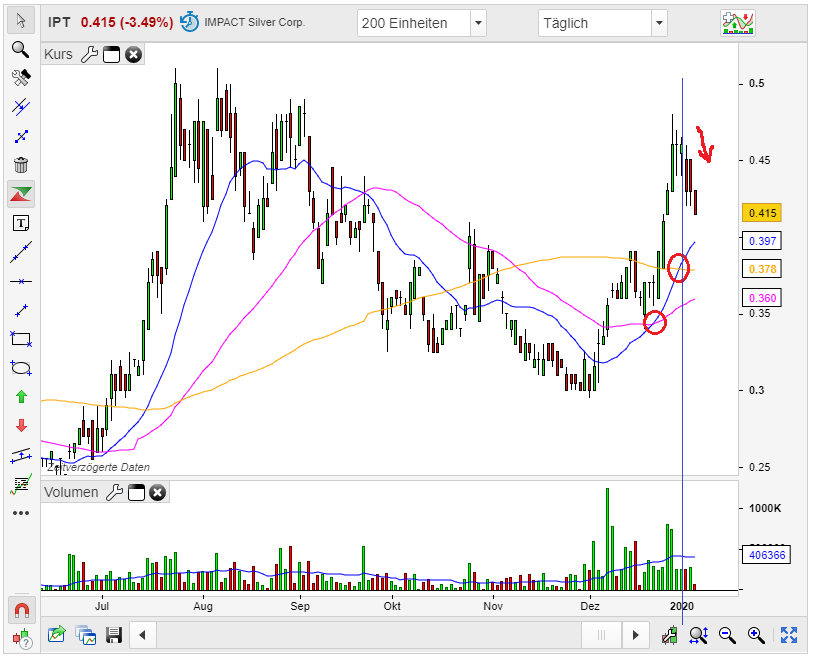Click the Täglich interval field
The image size is (813, 659).
[x=595, y=23]
